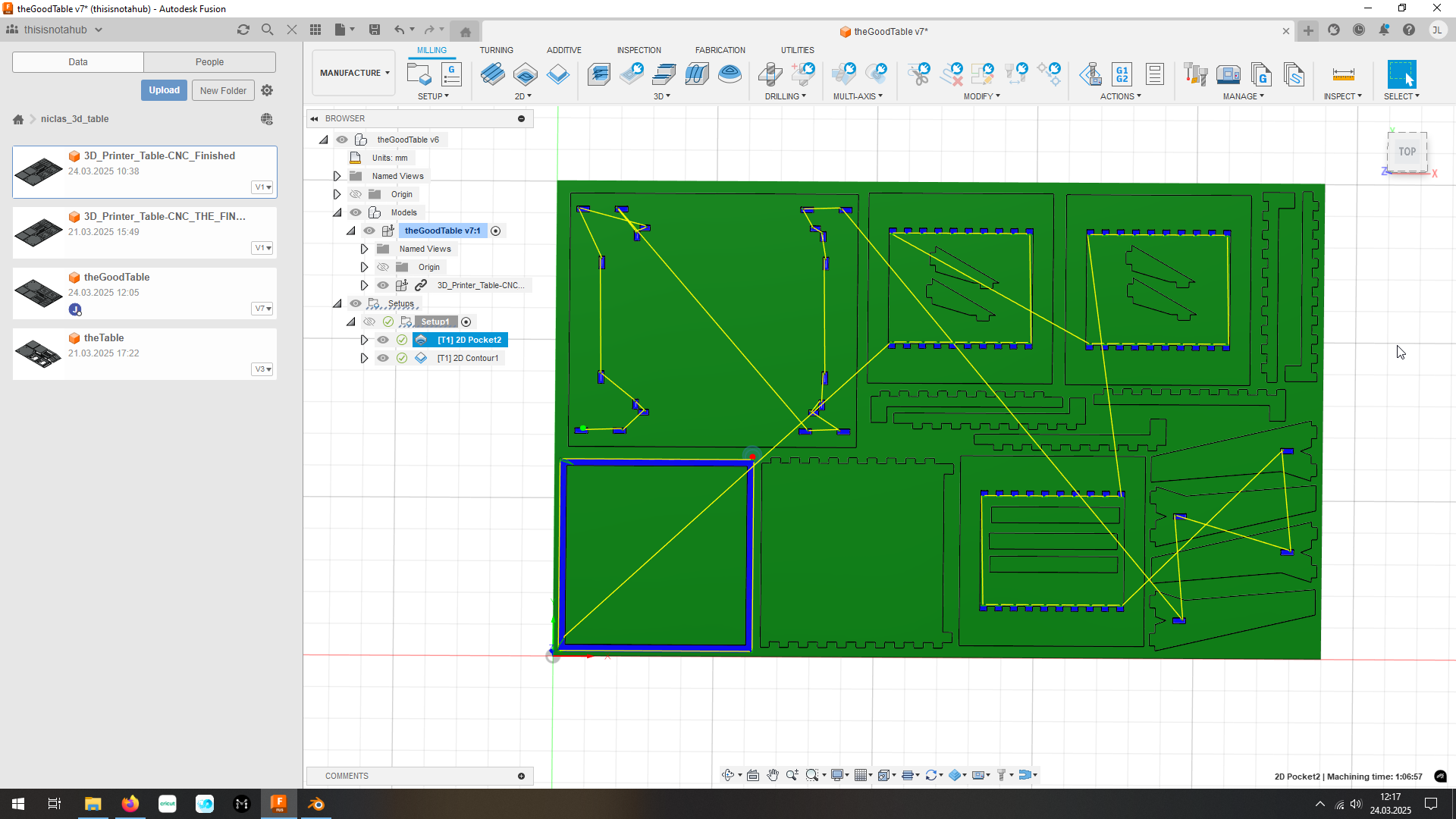Open Firefox from the Windows taskbar
This screenshot has width=1456, height=819.
130,804
